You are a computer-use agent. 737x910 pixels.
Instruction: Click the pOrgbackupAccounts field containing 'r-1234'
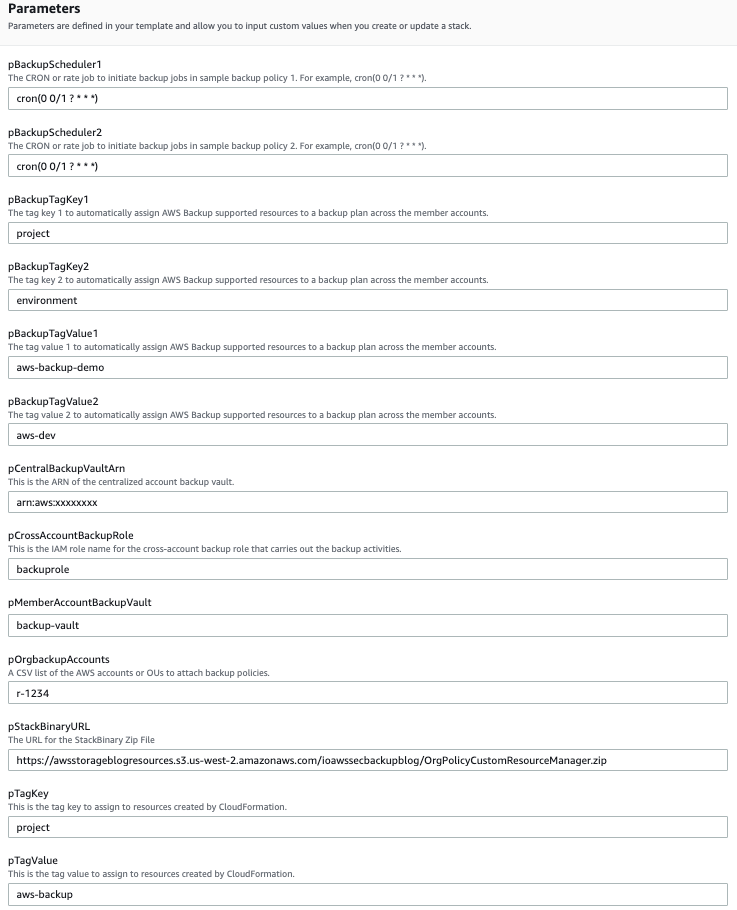(368, 692)
